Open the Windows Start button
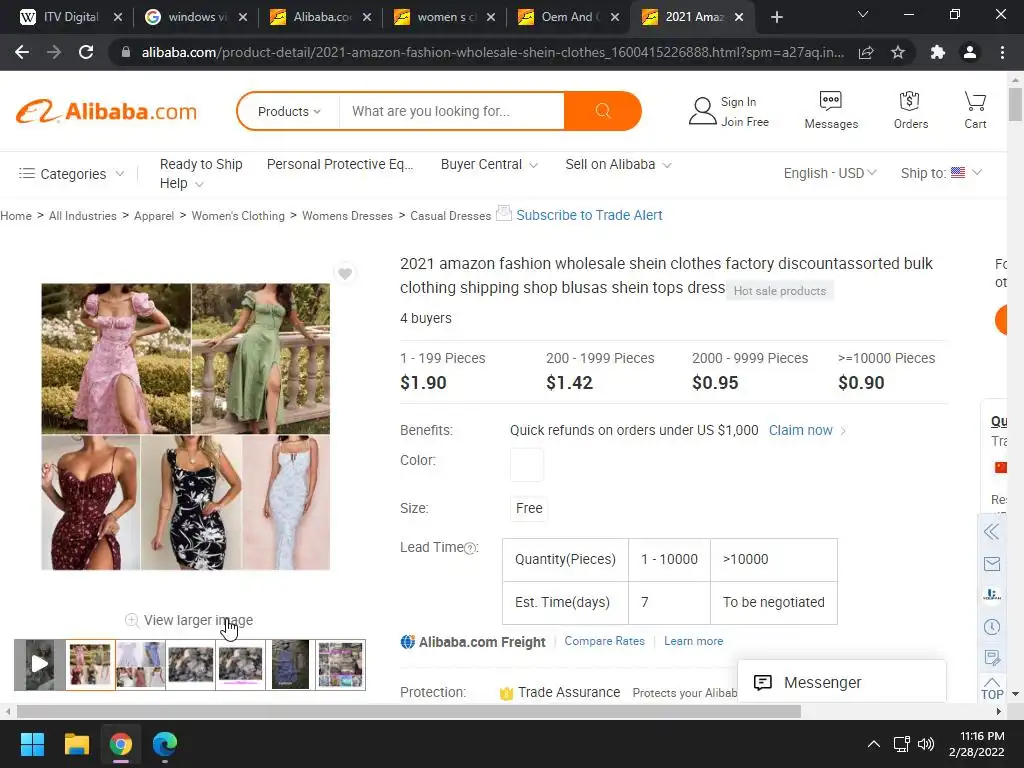The width and height of the screenshot is (1024, 768). (32, 744)
